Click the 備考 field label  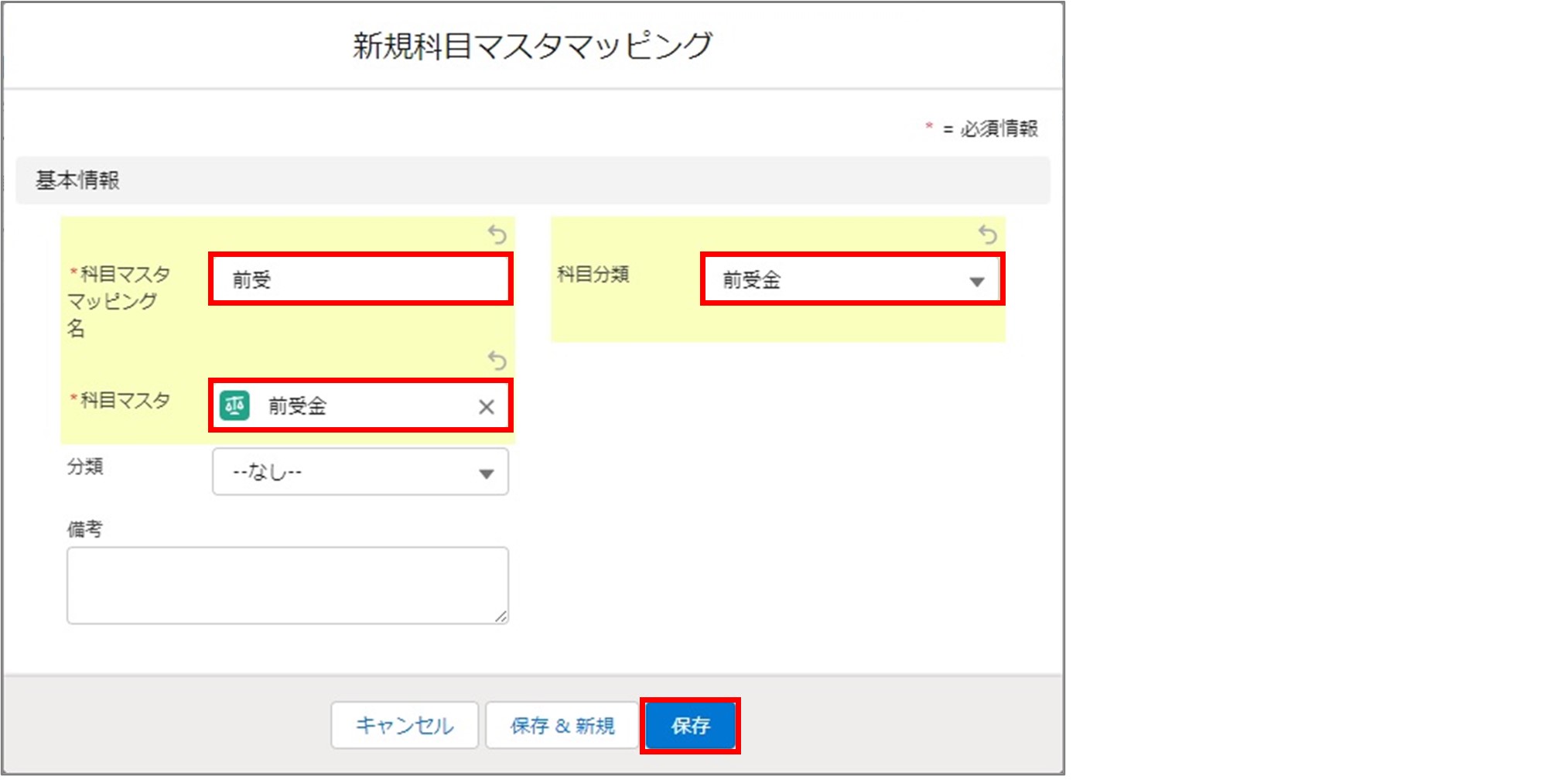coord(85,529)
